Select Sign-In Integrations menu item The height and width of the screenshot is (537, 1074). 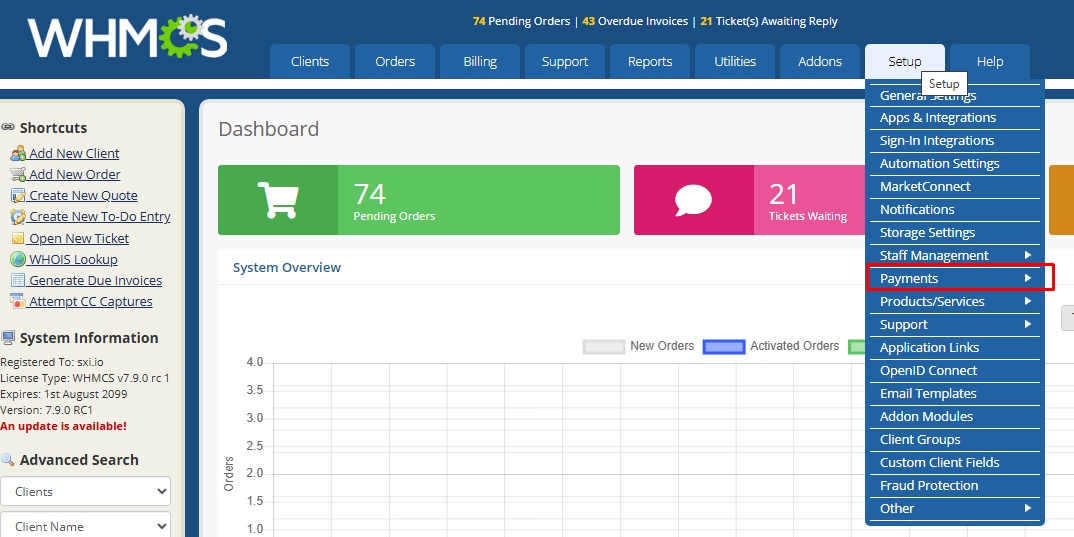coord(956,140)
